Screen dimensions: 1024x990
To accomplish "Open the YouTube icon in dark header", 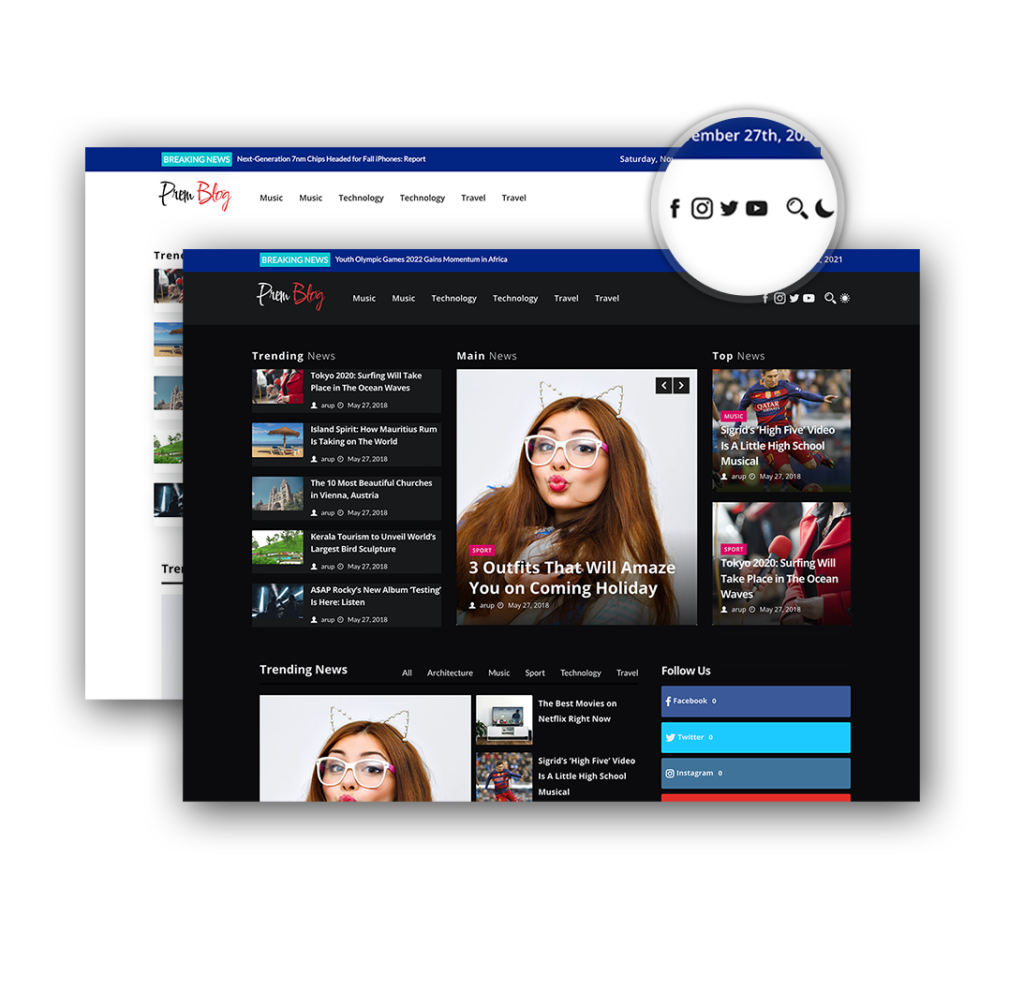I will 809,298.
